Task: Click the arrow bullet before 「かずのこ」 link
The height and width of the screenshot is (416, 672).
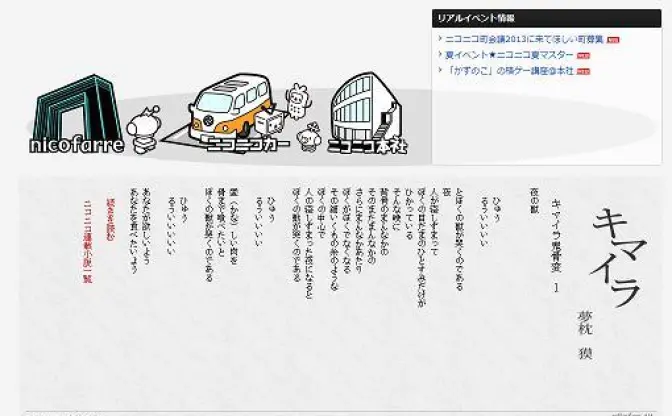Action: 440,71
